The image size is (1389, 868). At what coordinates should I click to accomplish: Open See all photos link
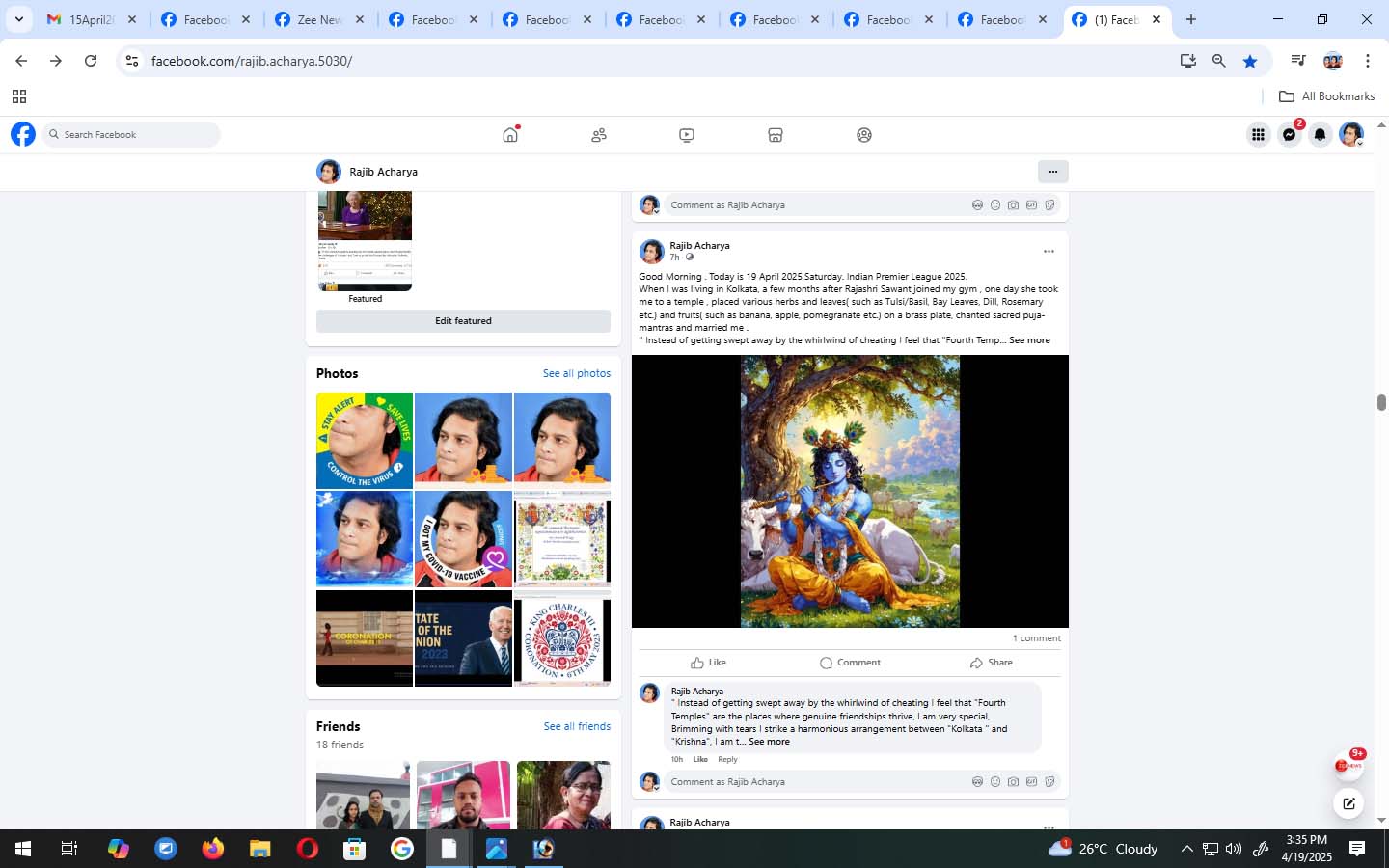point(576,373)
